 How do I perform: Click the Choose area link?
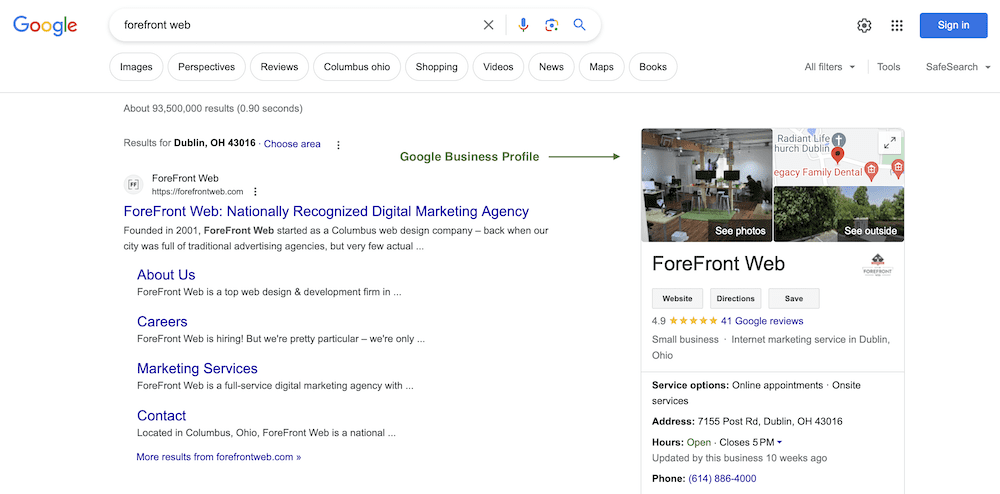(292, 144)
